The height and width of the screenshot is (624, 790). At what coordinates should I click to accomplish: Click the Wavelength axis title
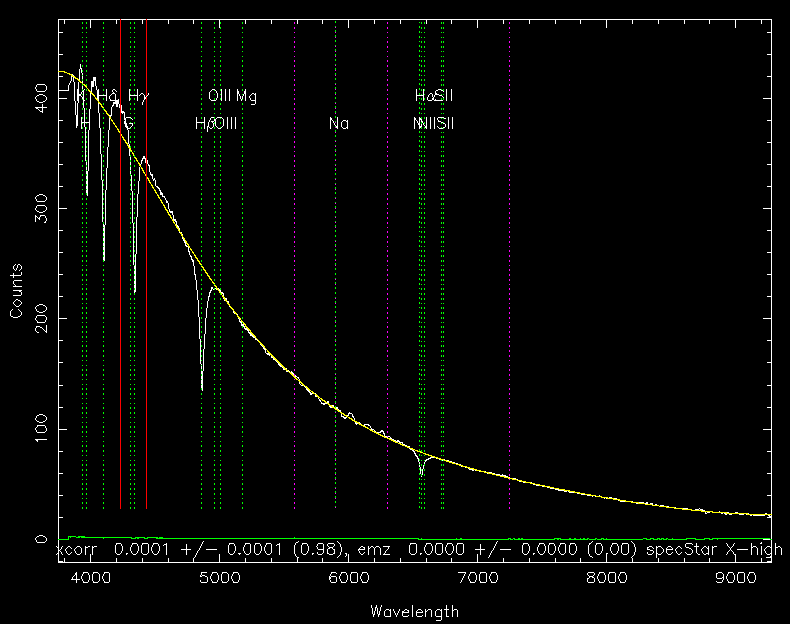click(414, 611)
